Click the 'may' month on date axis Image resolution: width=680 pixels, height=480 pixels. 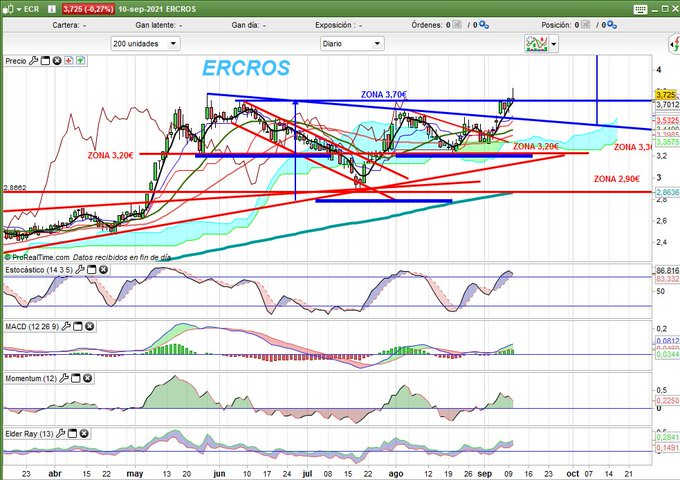pos(135,473)
